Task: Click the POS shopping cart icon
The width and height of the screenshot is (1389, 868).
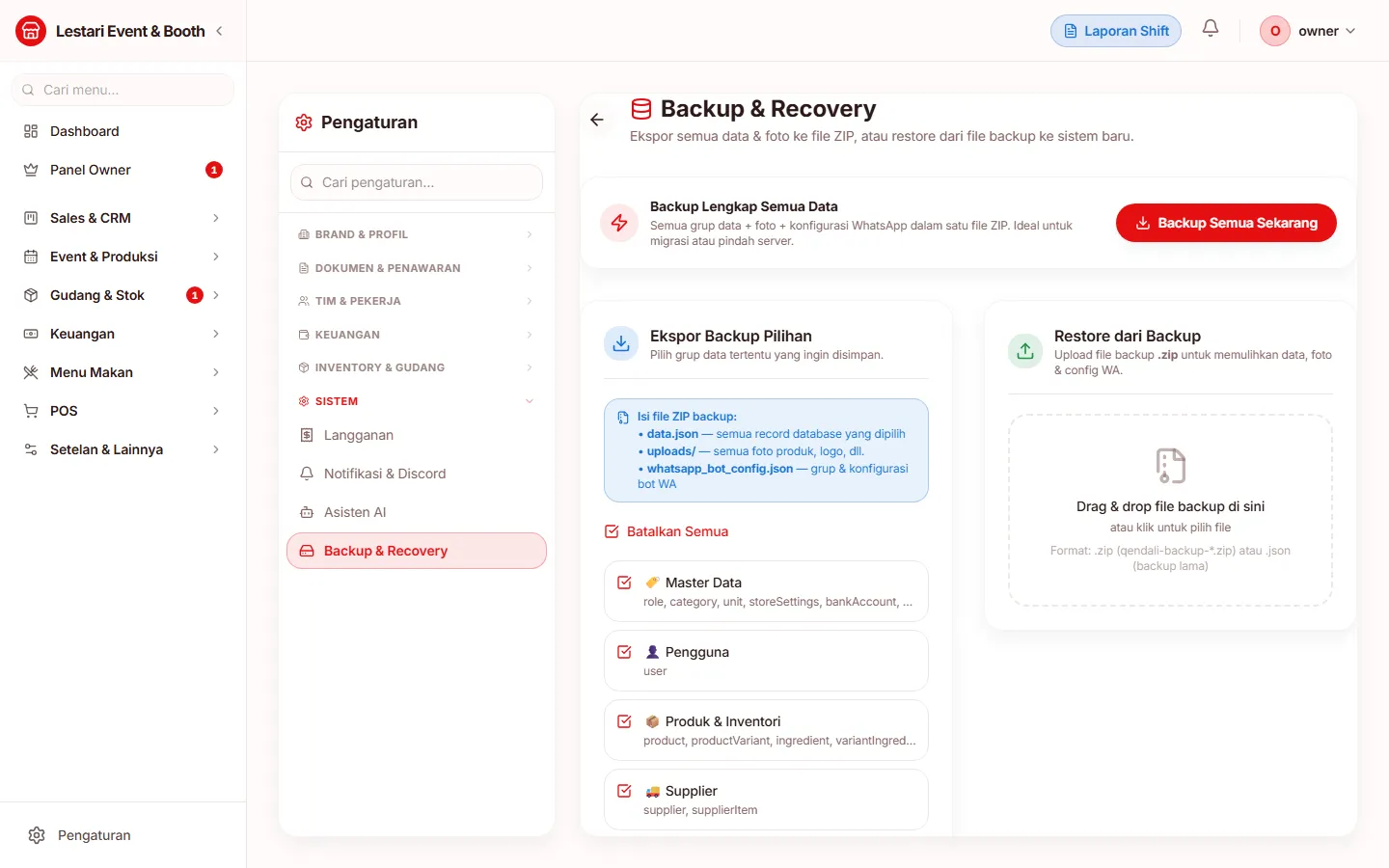Action: pos(31,411)
